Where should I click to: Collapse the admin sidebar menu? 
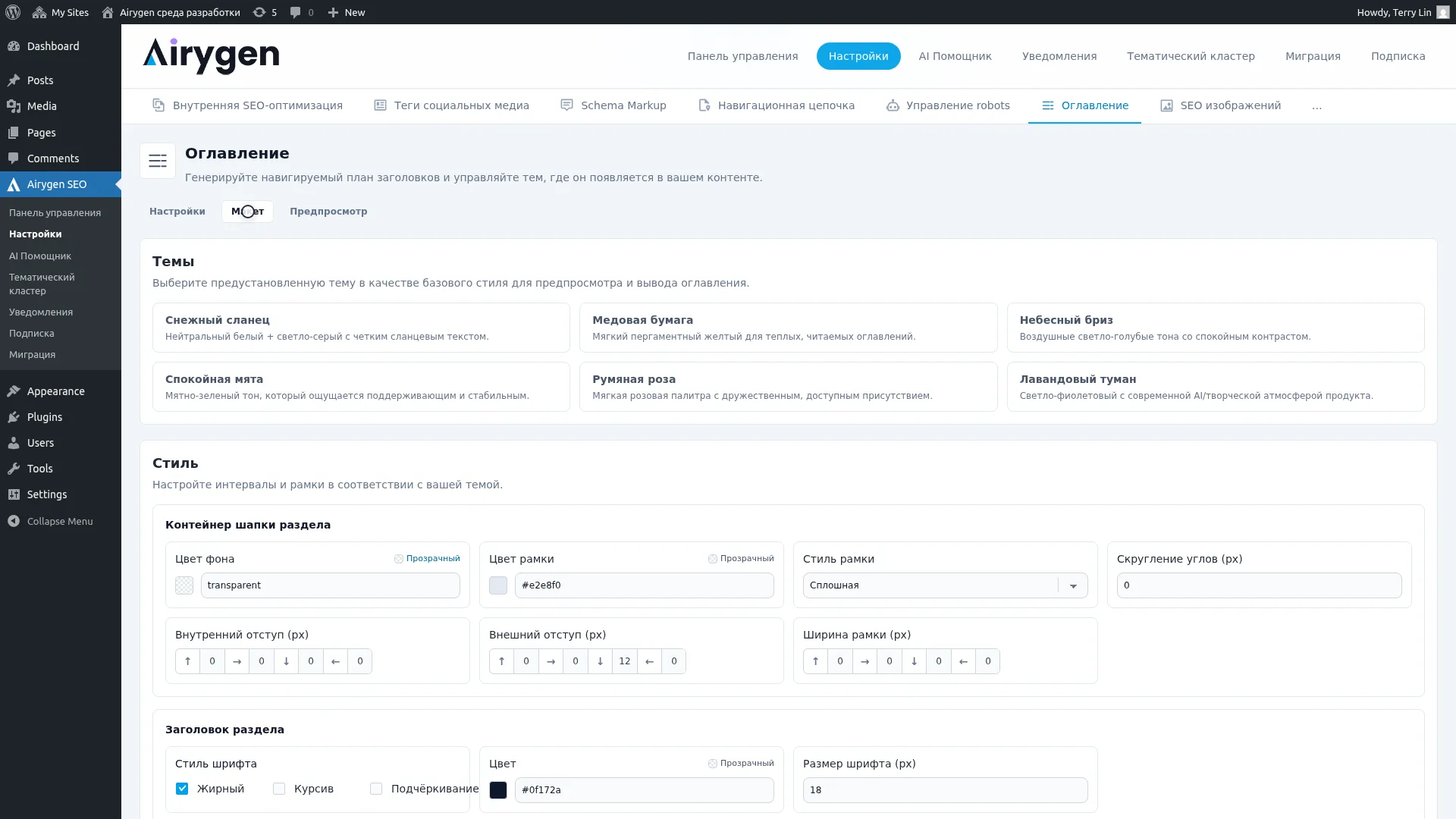coord(61,521)
